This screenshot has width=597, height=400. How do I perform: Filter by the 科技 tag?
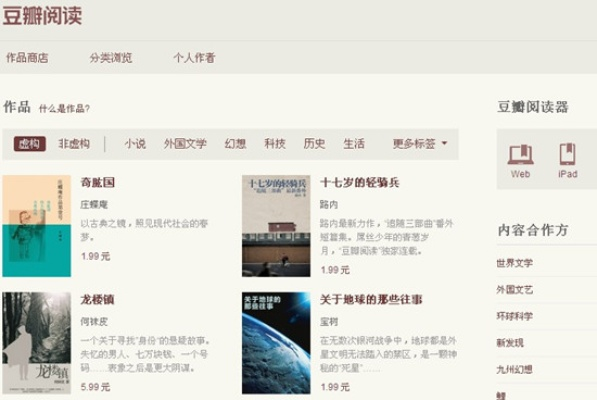[275, 143]
